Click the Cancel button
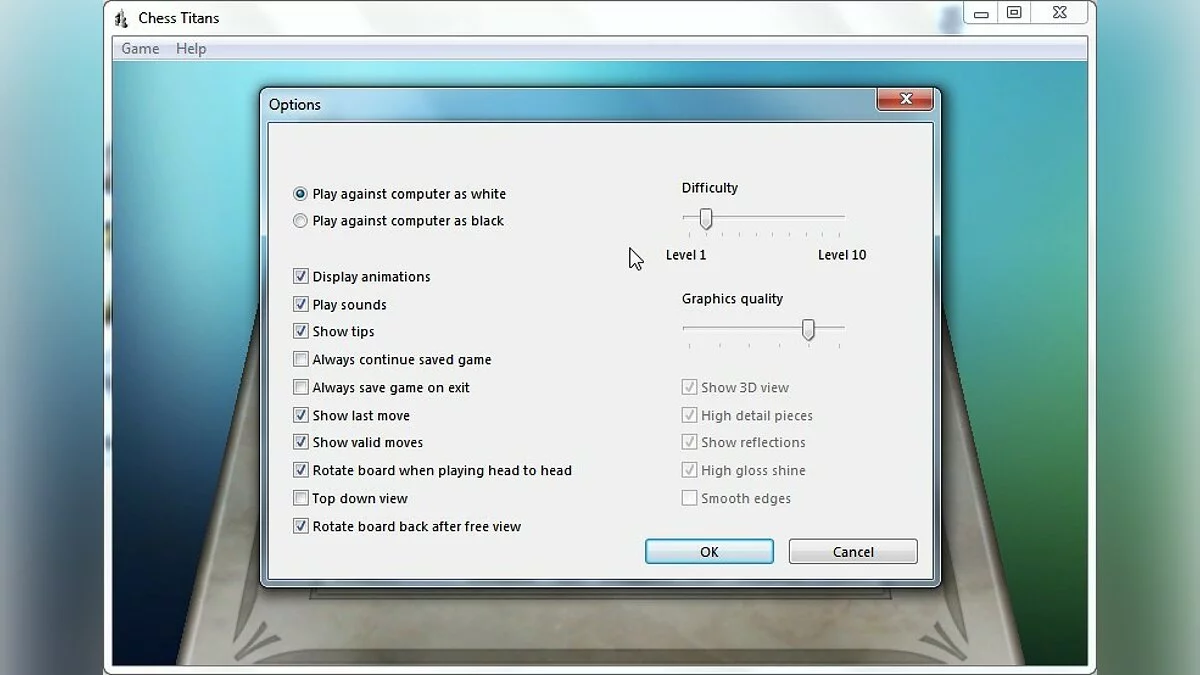The height and width of the screenshot is (675, 1200). point(853,552)
